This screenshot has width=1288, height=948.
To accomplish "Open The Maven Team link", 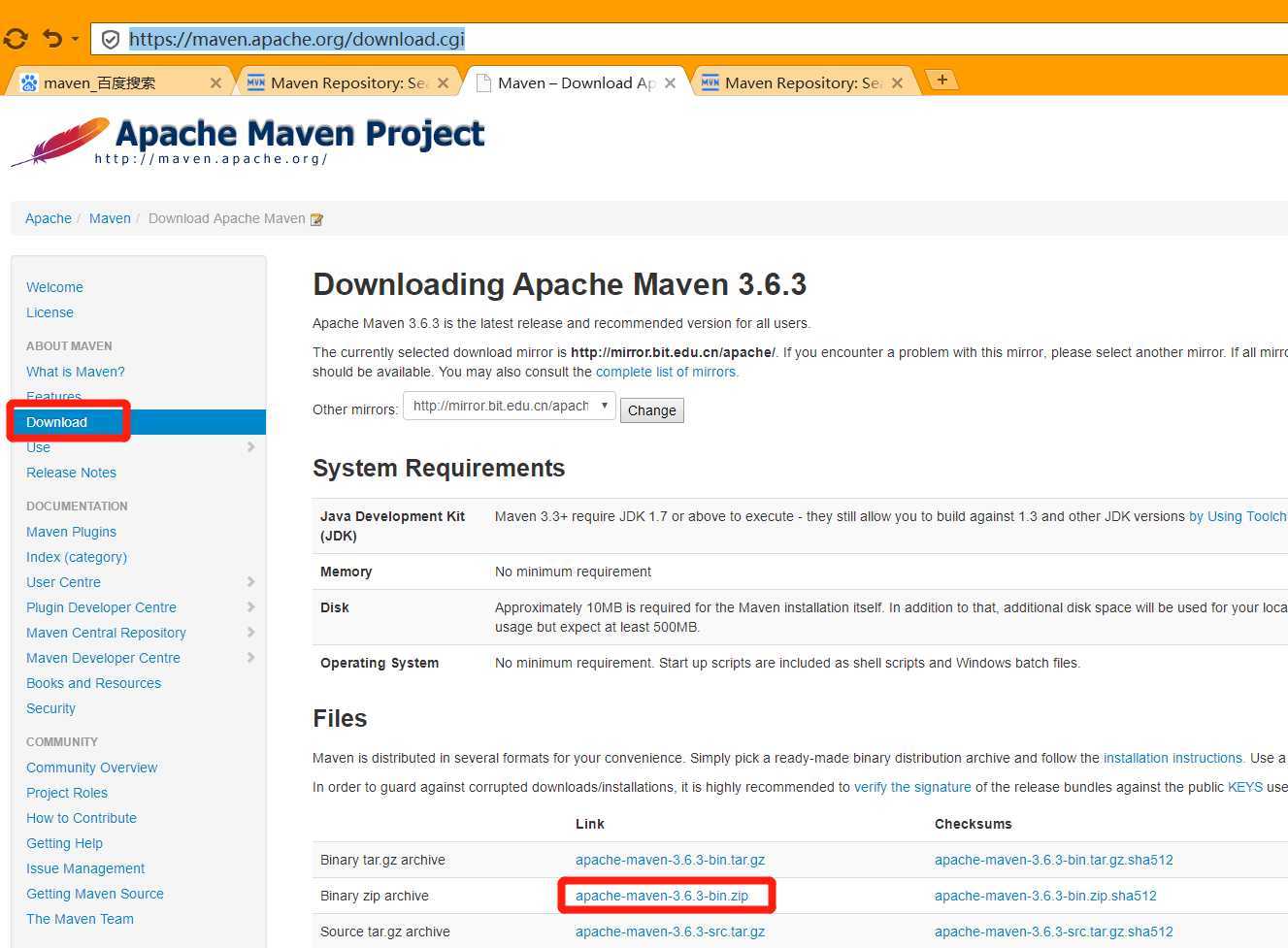I will (x=80, y=919).
